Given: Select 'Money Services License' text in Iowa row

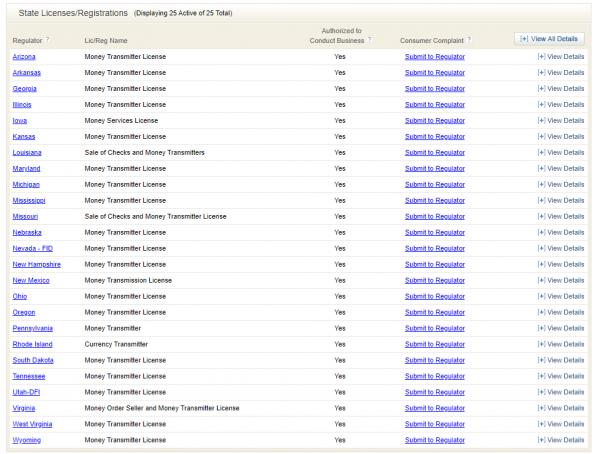Looking at the screenshot, I should pos(121,121).
